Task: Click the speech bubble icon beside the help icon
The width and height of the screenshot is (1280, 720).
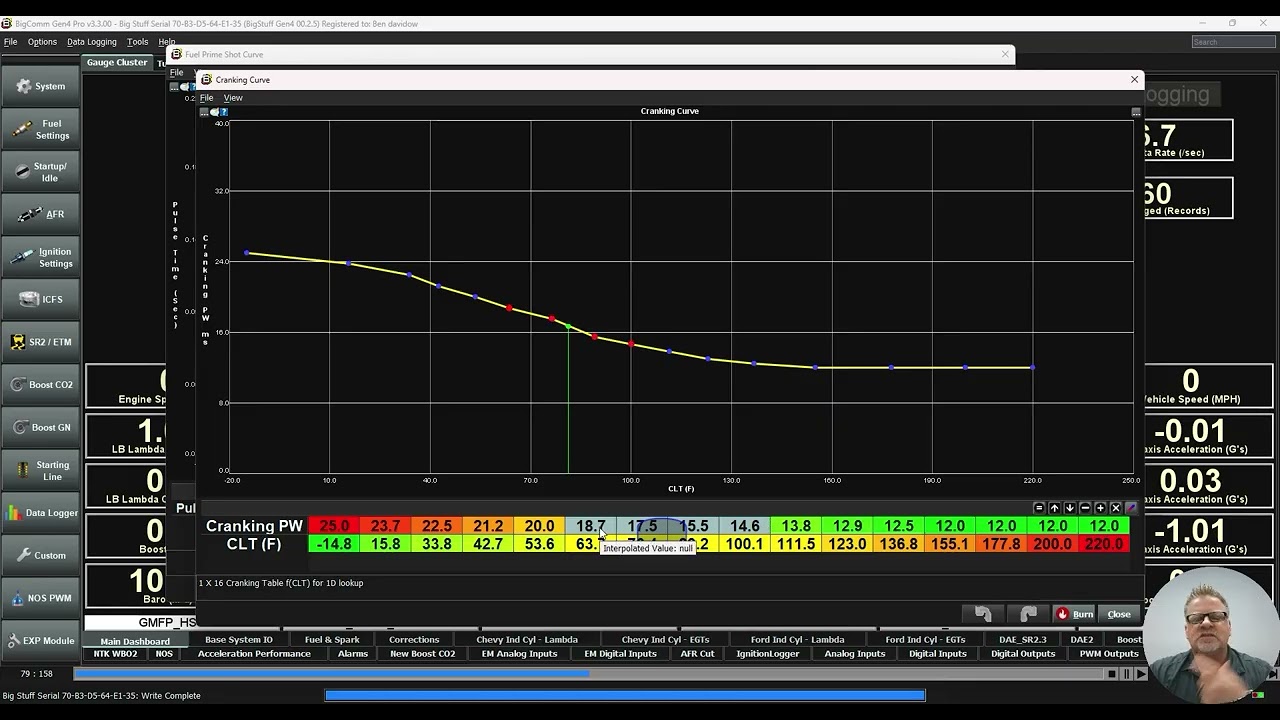Action: [214, 112]
